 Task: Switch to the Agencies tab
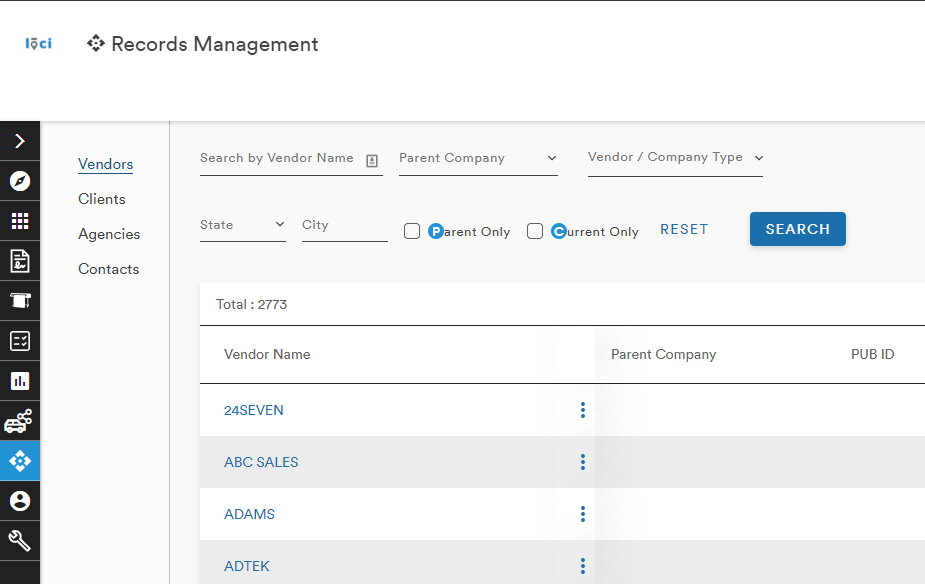point(109,234)
